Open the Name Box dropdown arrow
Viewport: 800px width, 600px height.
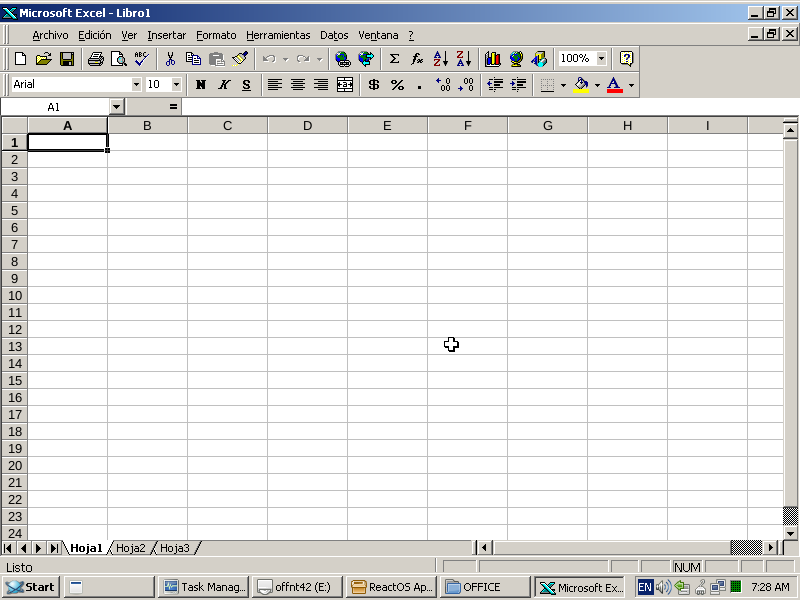tap(117, 107)
